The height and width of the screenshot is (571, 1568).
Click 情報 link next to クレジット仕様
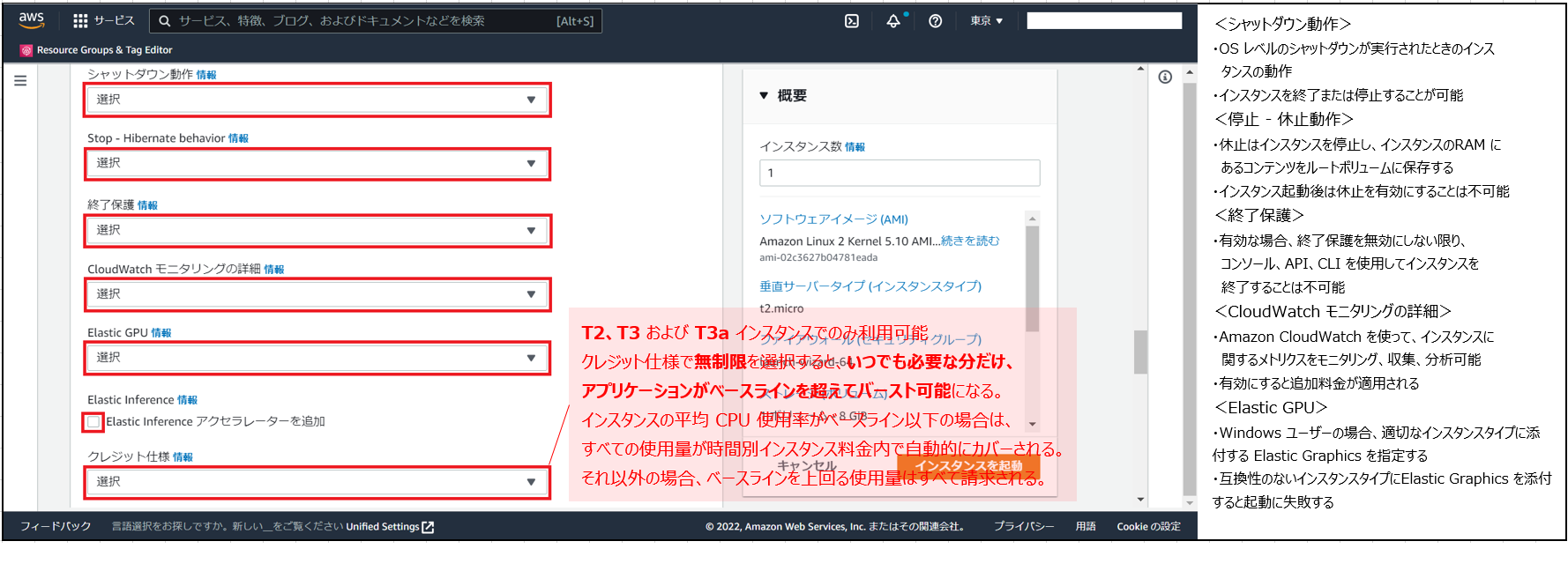coord(183,457)
